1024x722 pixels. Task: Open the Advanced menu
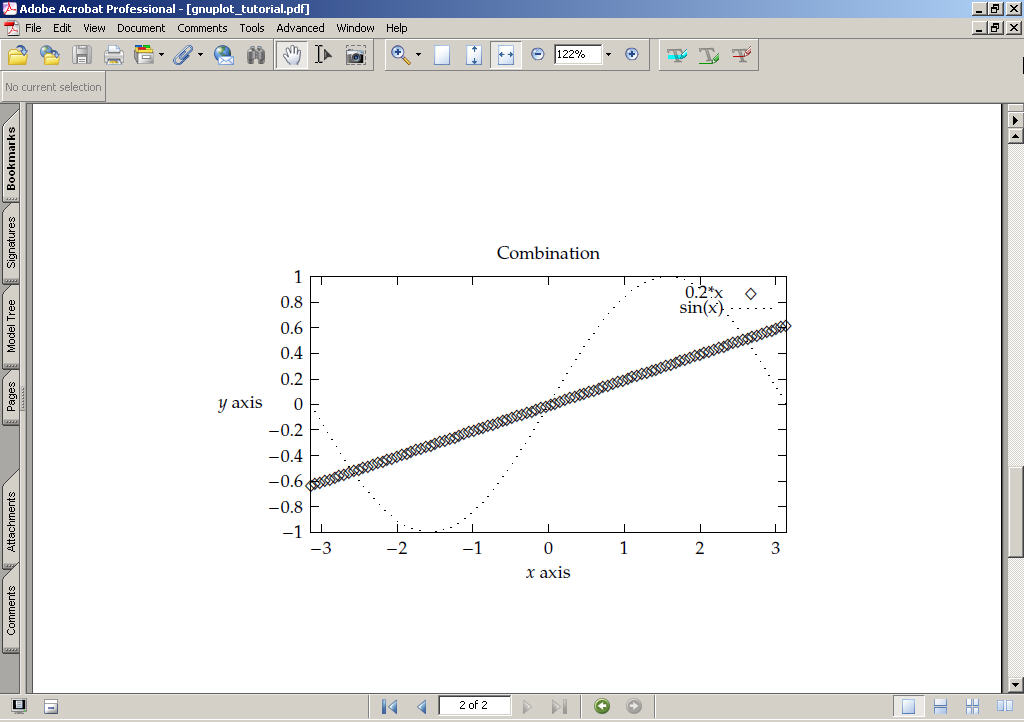pyautogui.click(x=300, y=28)
